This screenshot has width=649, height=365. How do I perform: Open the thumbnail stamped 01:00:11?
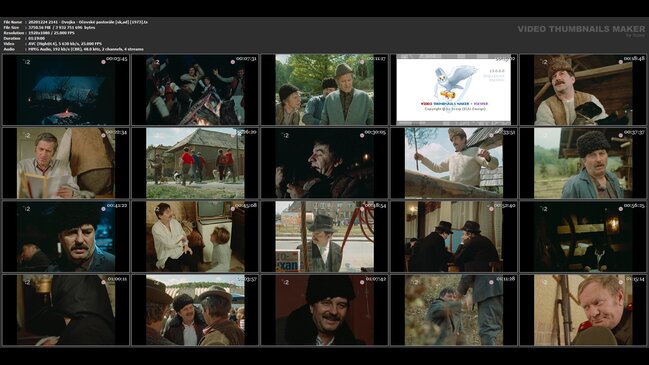[x=66, y=310]
